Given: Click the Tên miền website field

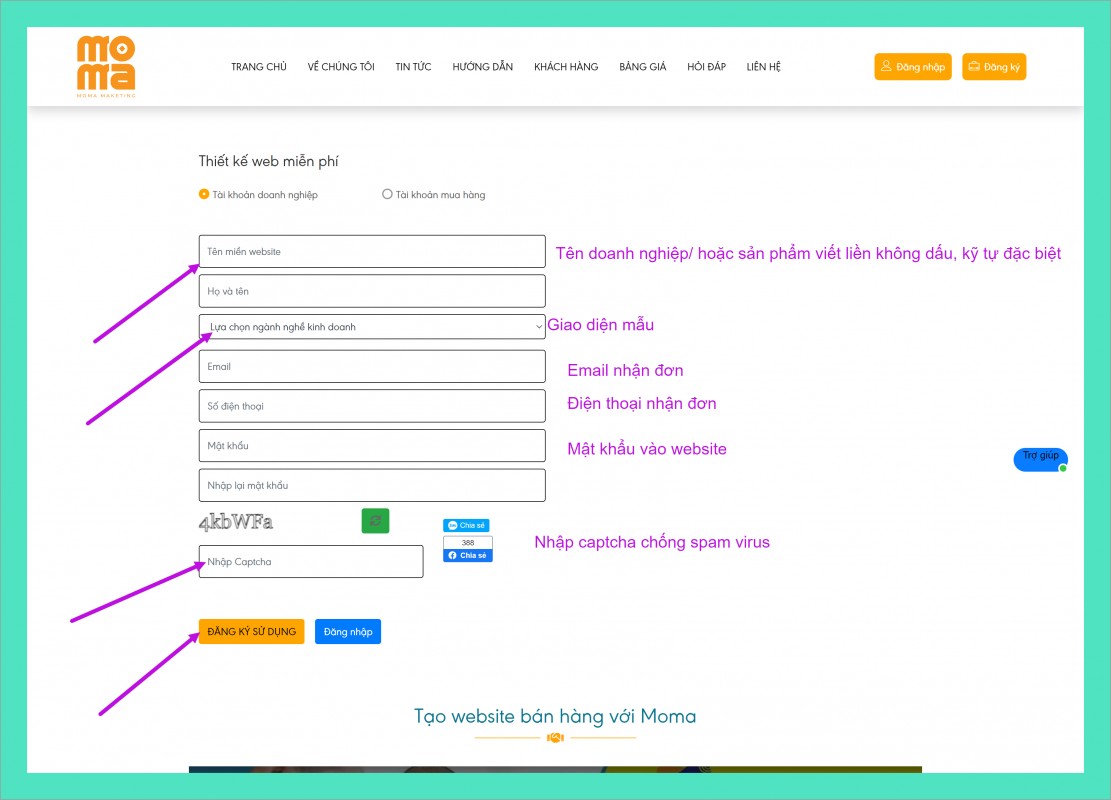Looking at the screenshot, I should [x=372, y=252].
